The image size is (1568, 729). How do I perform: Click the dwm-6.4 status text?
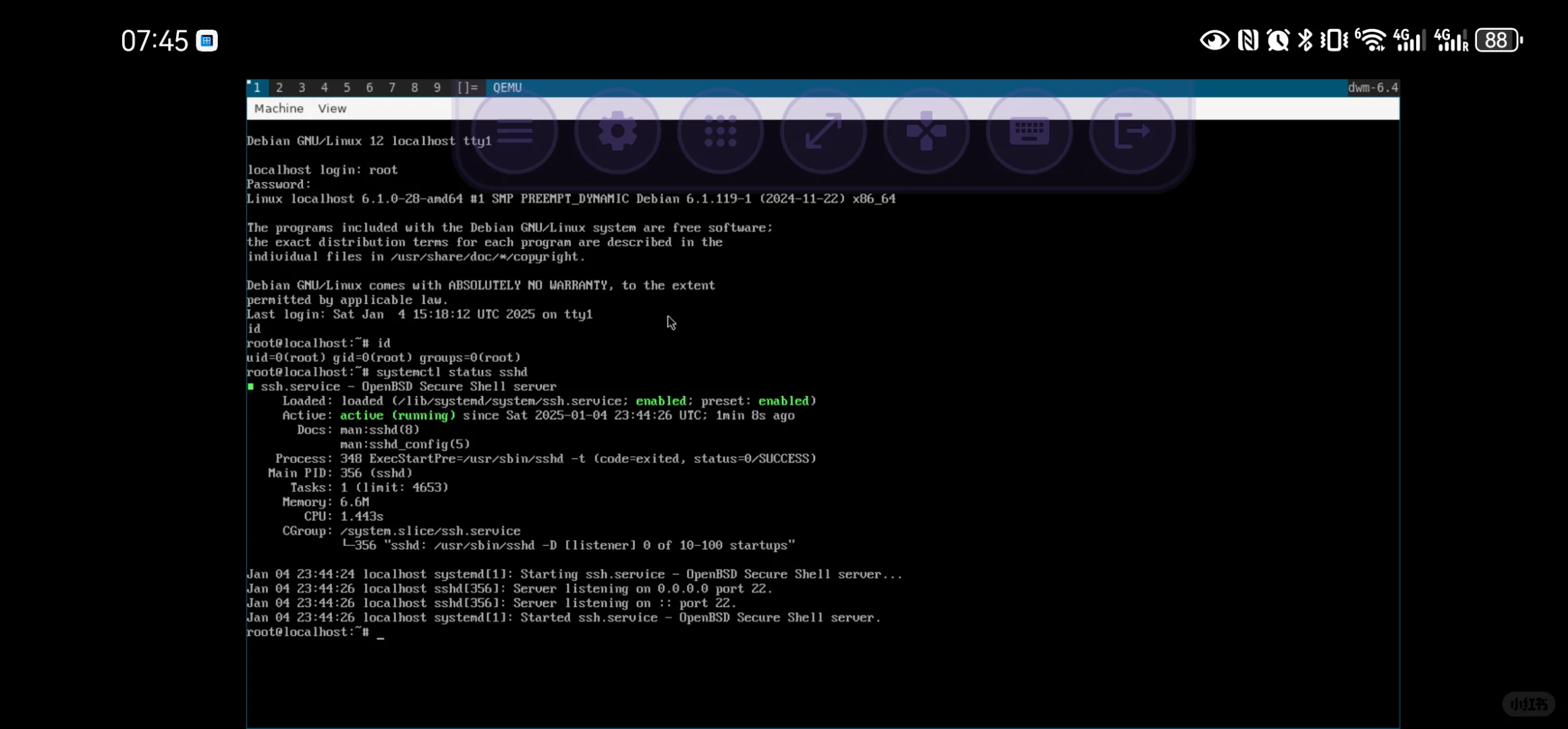(1372, 88)
